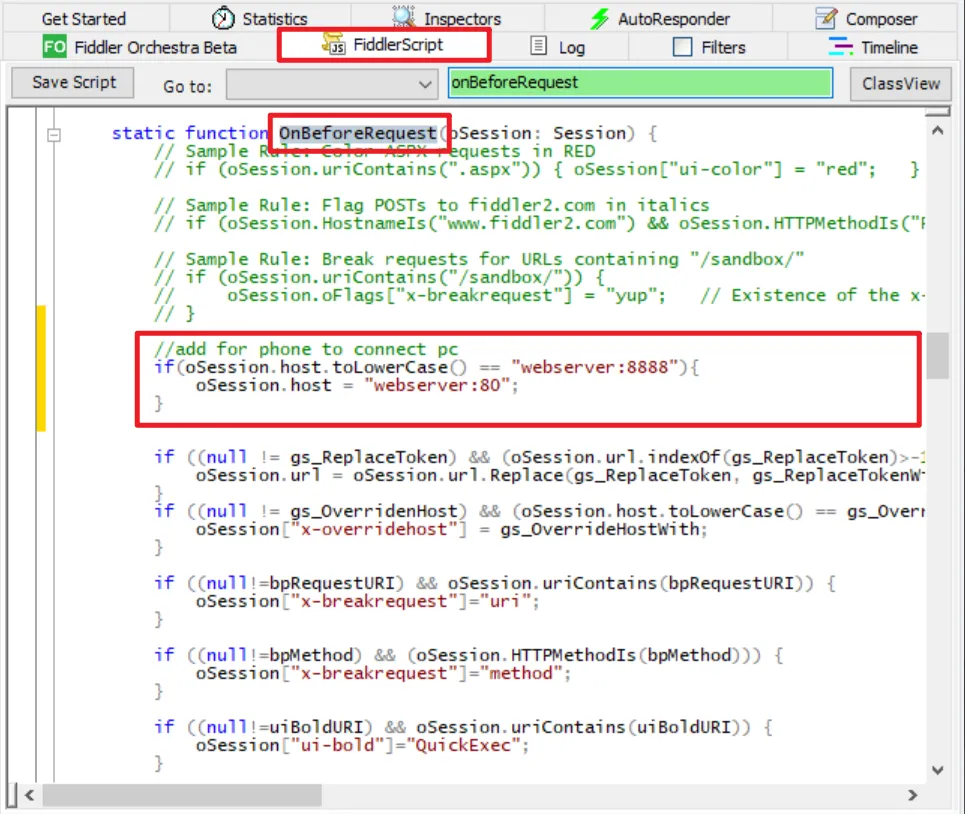The width and height of the screenshot is (965, 814).
Task: Click the static keyword in function declaration
Action: pos(143,133)
